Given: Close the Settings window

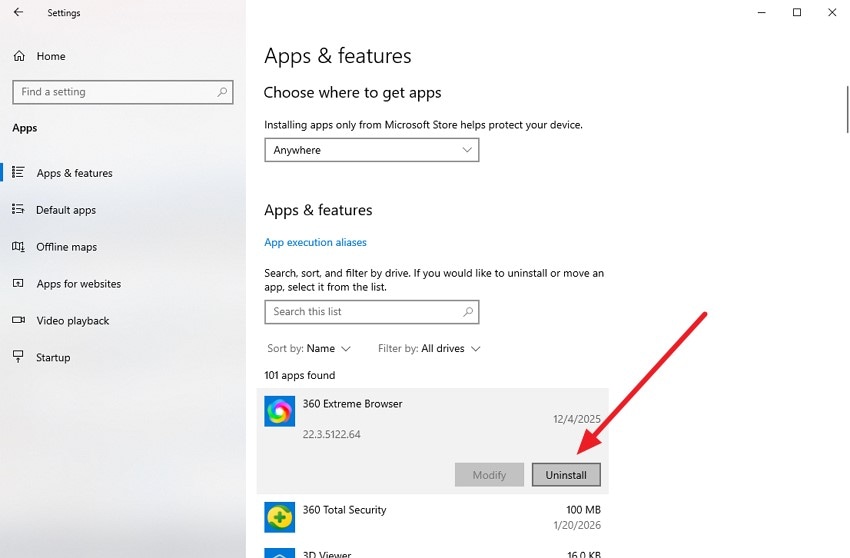Looking at the screenshot, I should pos(832,12).
